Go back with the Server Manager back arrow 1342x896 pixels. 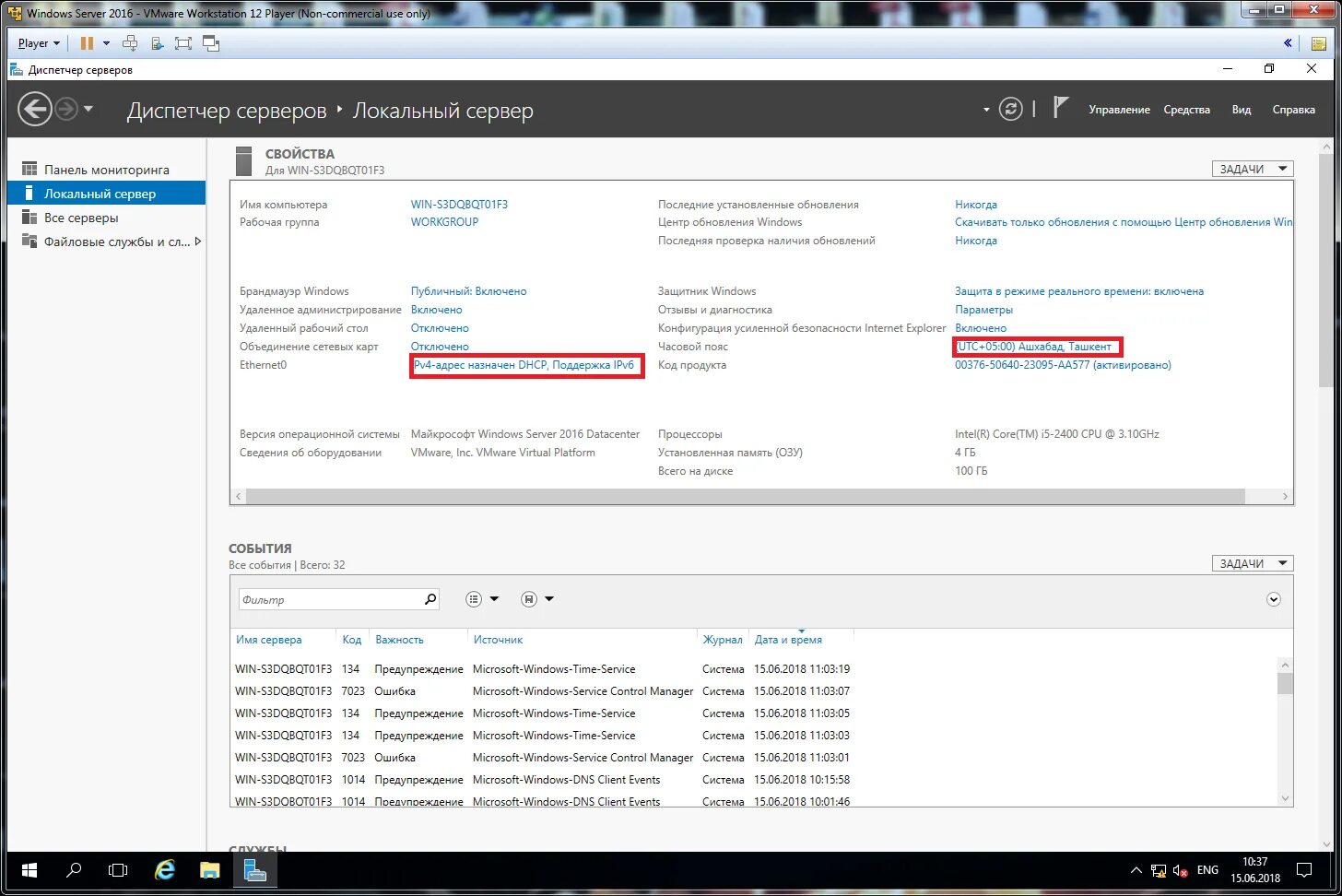click(35, 110)
